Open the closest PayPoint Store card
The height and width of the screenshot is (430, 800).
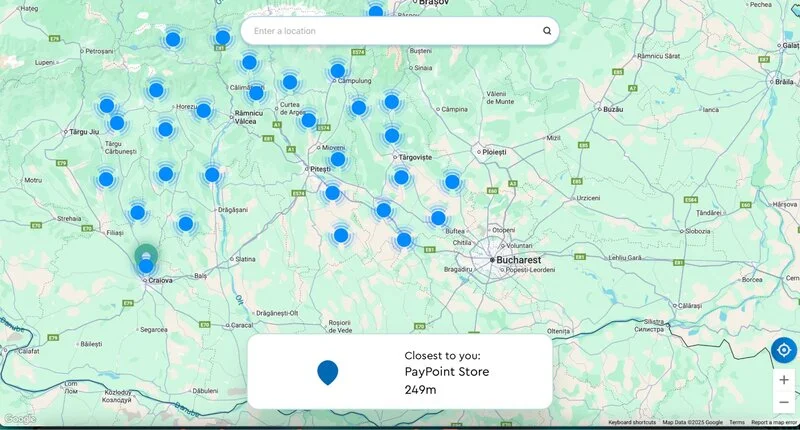[x=399, y=371]
